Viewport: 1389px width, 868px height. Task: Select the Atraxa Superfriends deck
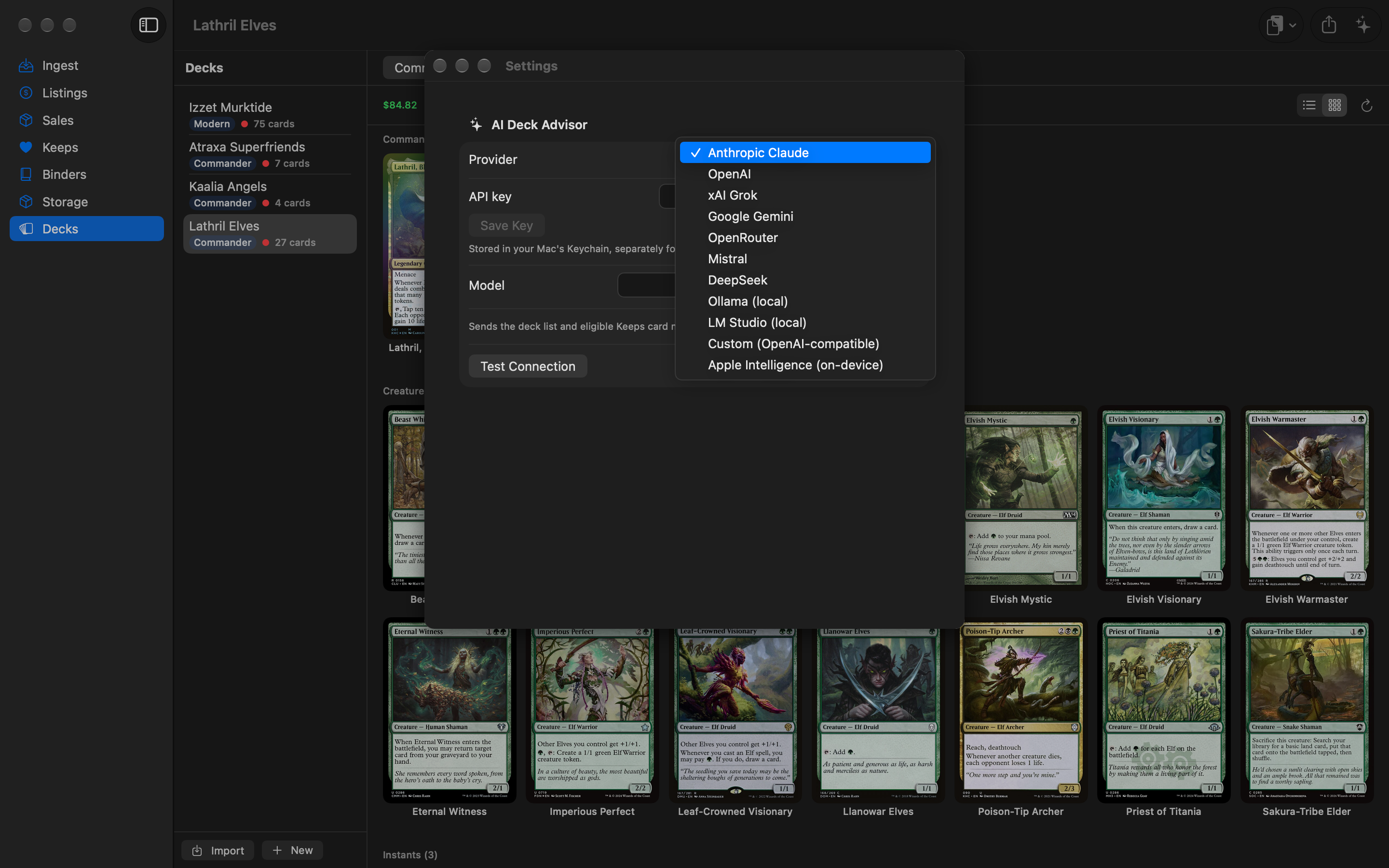coord(270,154)
